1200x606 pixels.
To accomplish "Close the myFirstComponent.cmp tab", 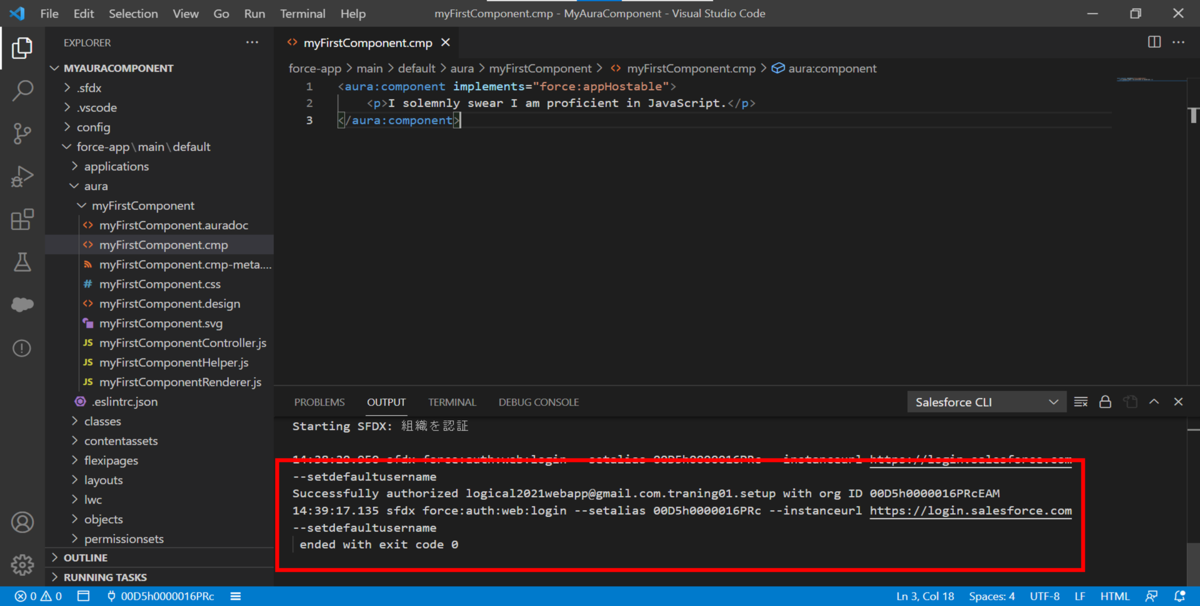I will tap(445, 43).
